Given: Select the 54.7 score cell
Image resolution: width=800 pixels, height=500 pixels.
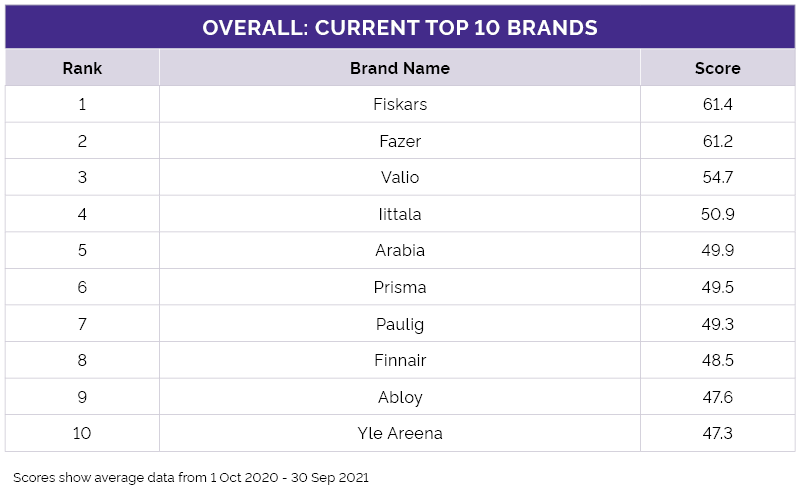Looking at the screenshot, I should pos(717,177).
